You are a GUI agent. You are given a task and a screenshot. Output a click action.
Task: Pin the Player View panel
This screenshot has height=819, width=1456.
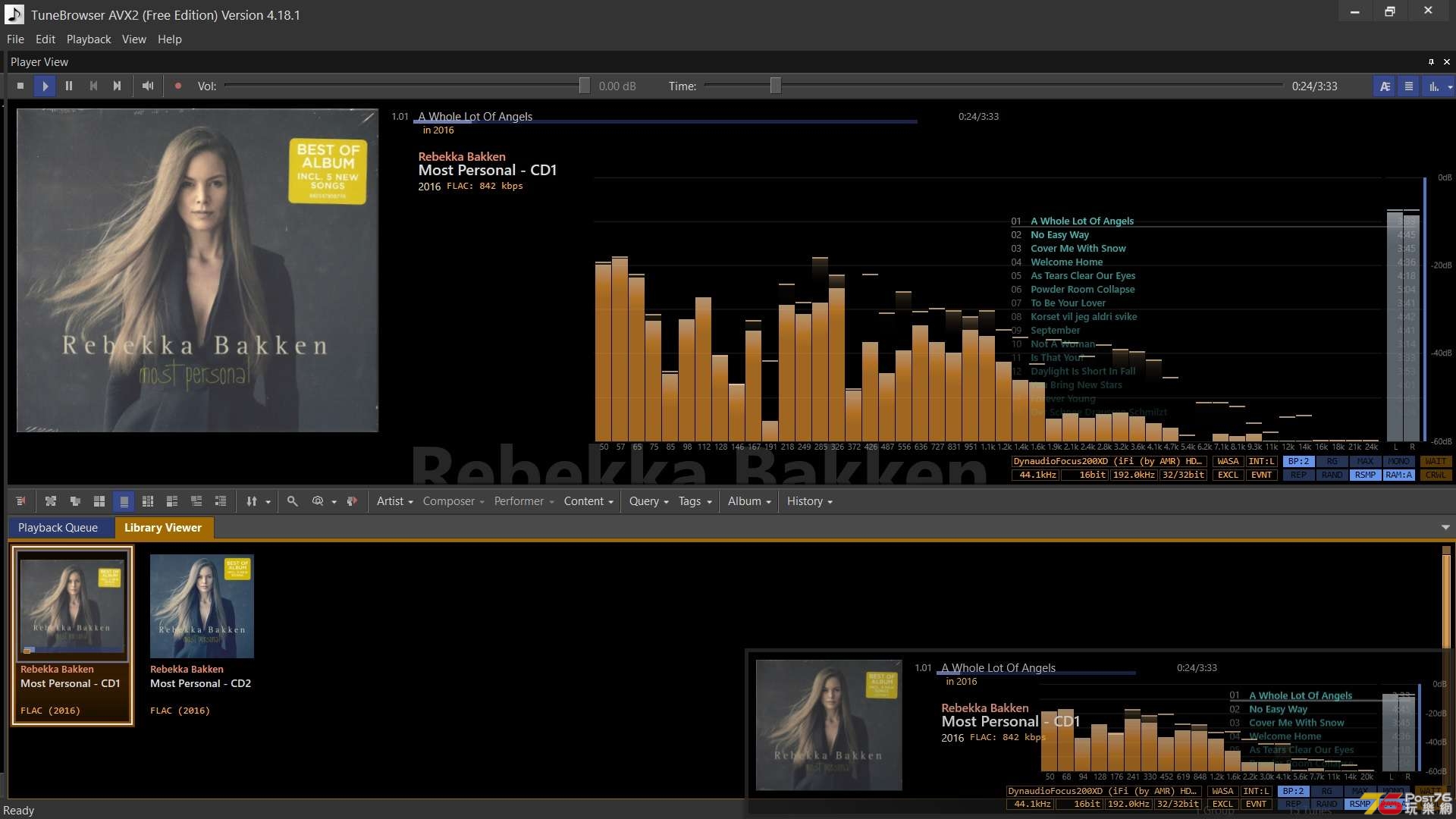click(1431, 62)
